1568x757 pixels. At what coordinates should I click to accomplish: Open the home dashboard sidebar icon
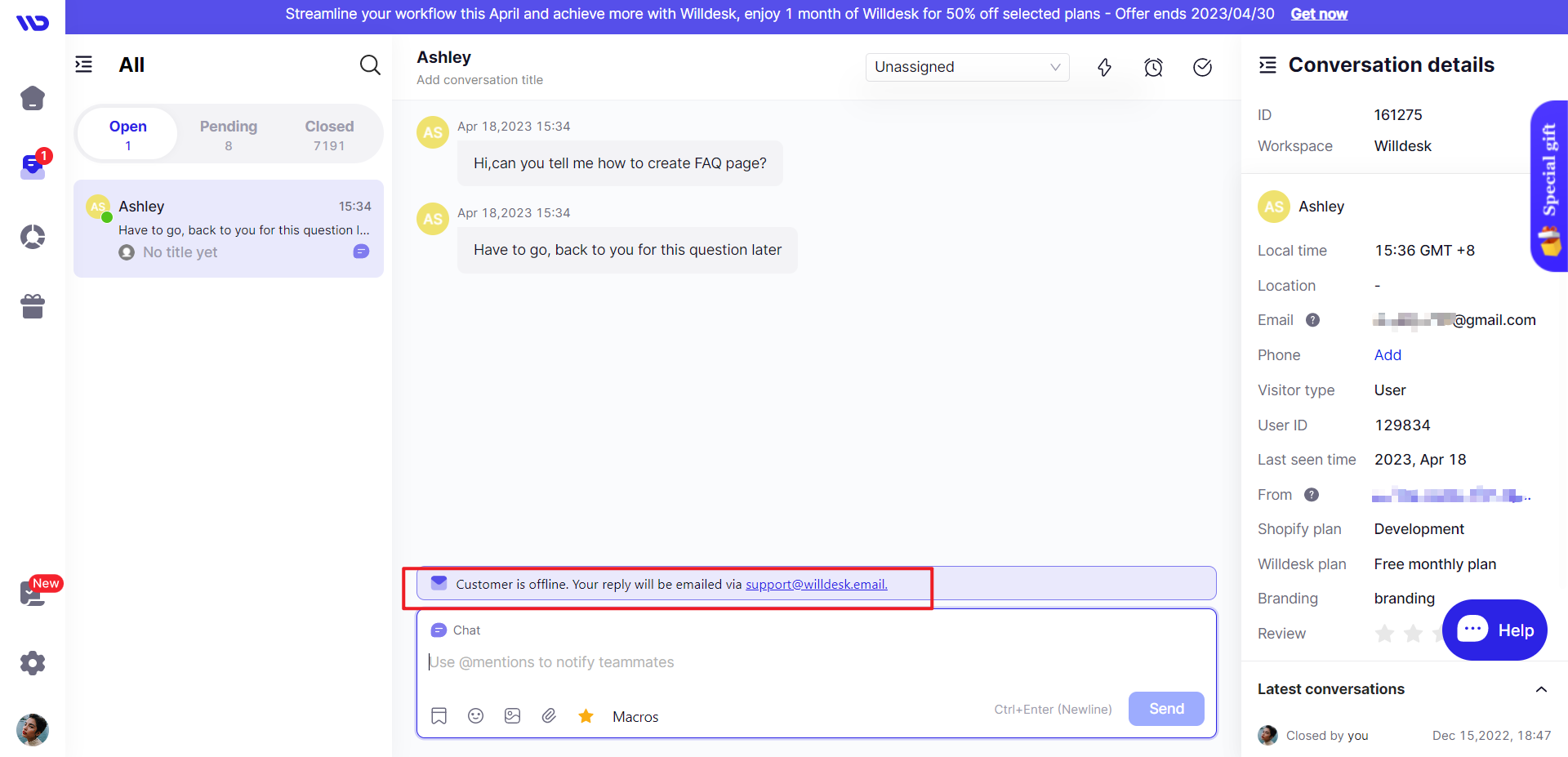coord(33,98)
